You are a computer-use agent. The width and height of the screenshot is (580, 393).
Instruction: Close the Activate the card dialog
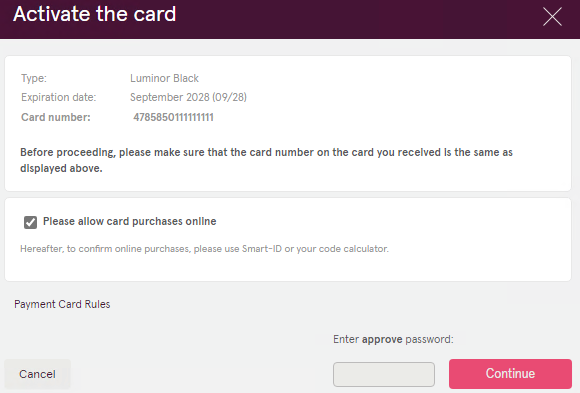[552, 17]
